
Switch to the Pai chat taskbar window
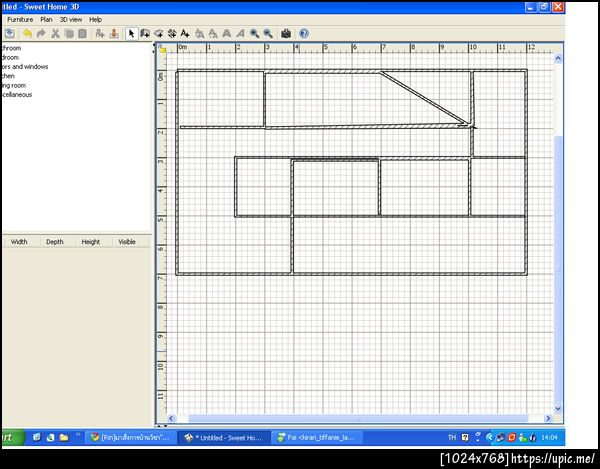(318, 438)
